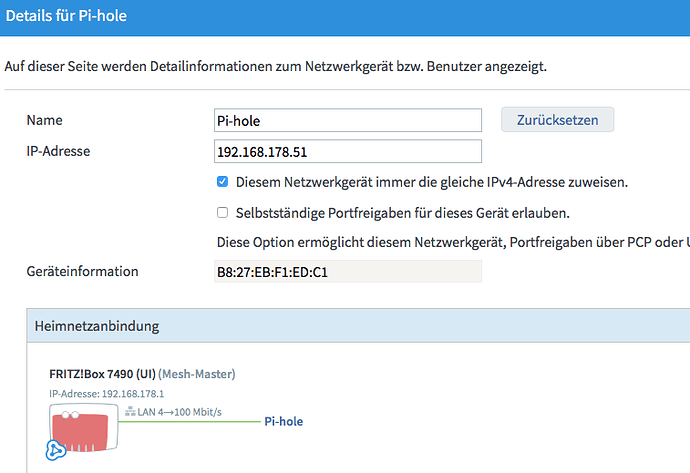
Task: Toggle Selbstständige Portfreigaben checkbox
Action: 223,213
